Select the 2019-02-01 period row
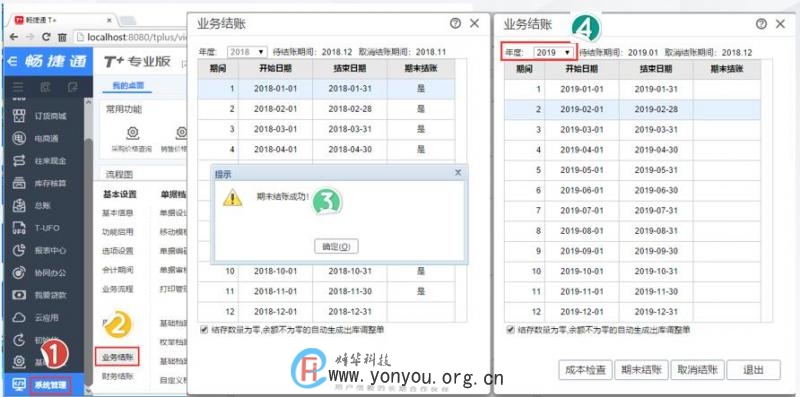The height and width of the screenshot is (397, 800). [632, 109]
